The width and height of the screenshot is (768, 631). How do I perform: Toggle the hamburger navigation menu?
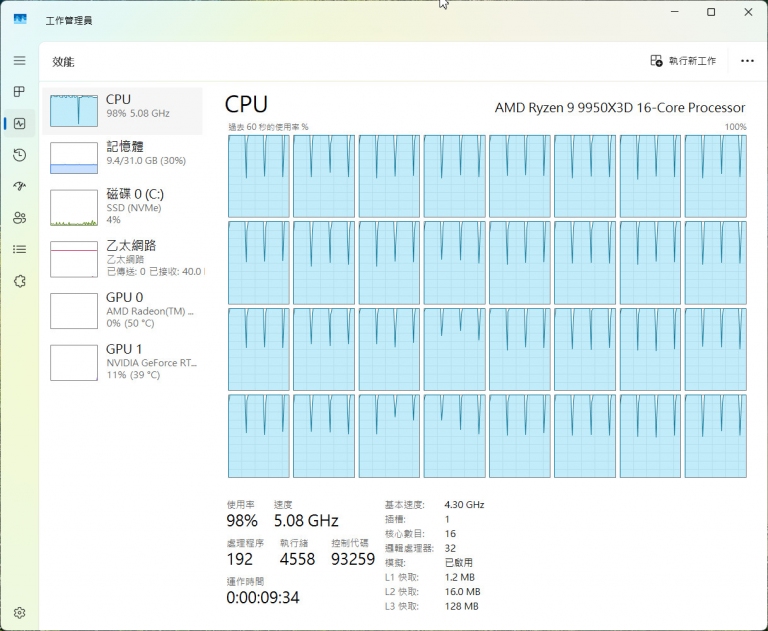pos(19,60)
